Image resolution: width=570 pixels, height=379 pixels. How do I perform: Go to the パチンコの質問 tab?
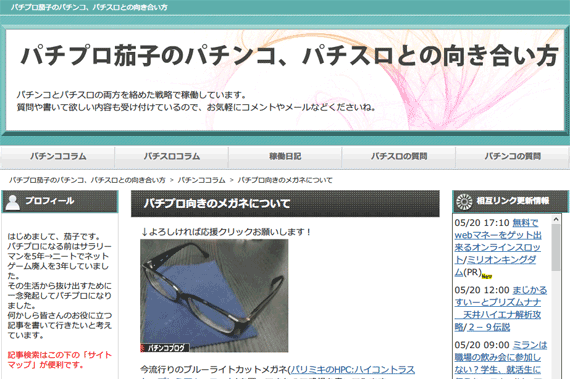coord(513,157)
